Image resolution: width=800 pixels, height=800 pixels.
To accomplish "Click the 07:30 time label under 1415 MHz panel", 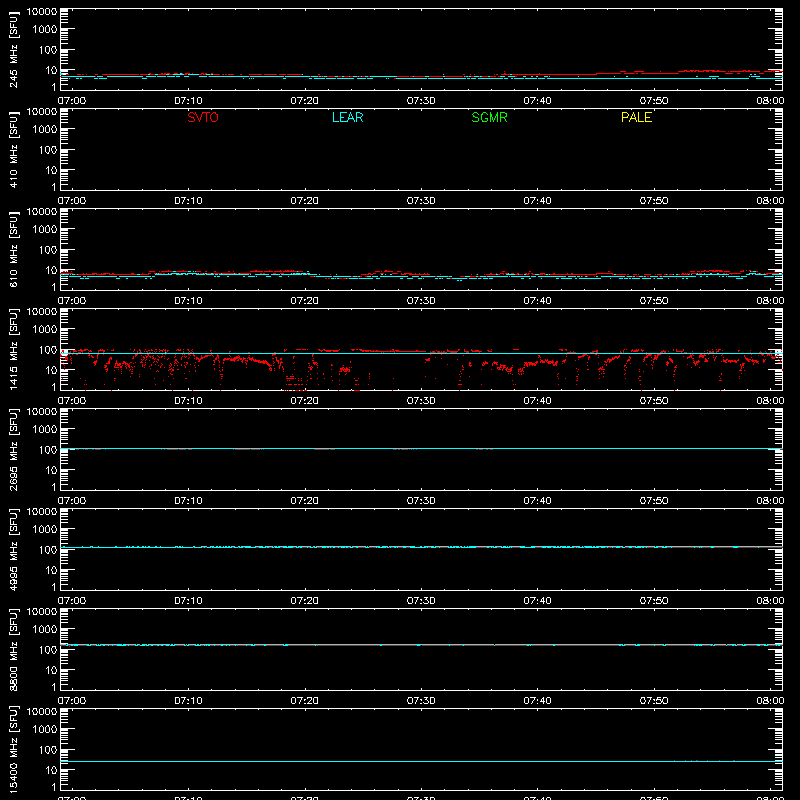I will pos(421,401).
